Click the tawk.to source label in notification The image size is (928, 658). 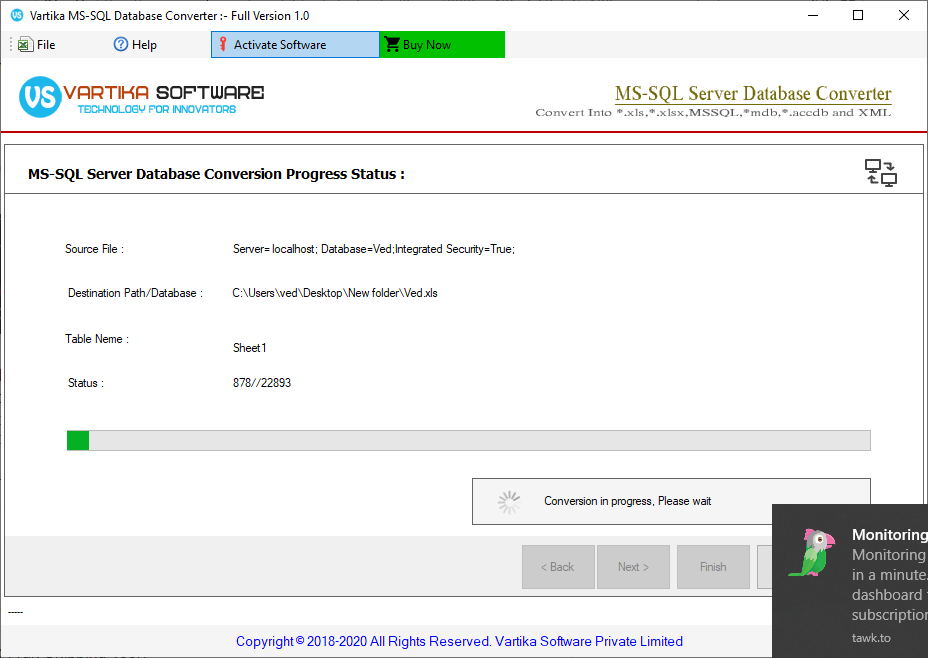[x=871, y=638]
